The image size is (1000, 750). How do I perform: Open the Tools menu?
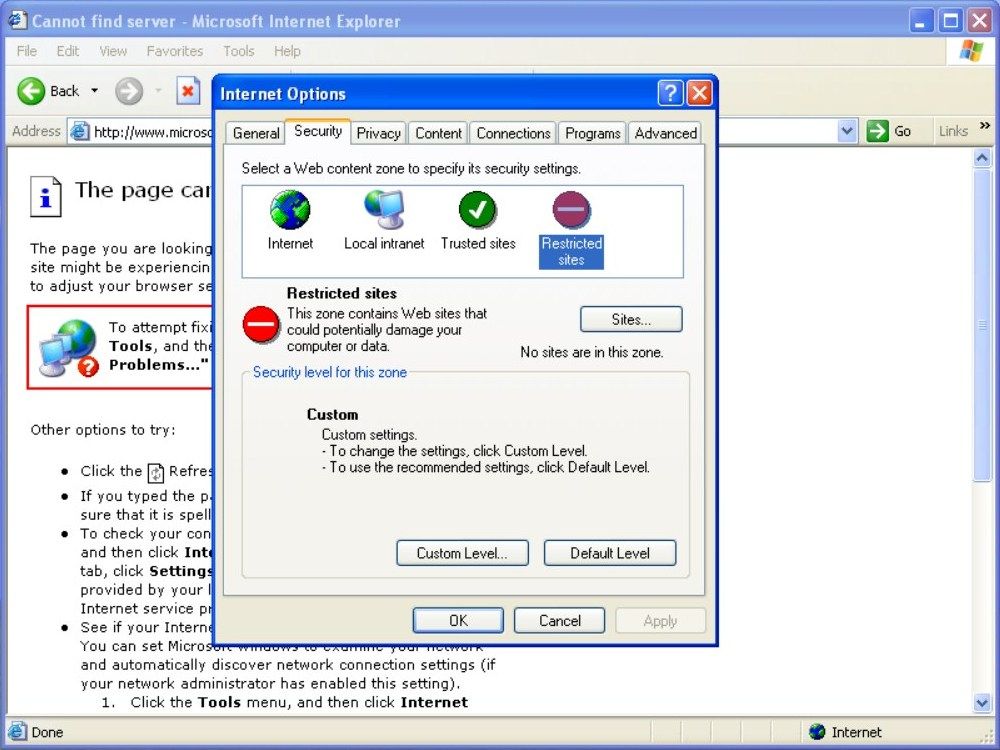point(239,51)
